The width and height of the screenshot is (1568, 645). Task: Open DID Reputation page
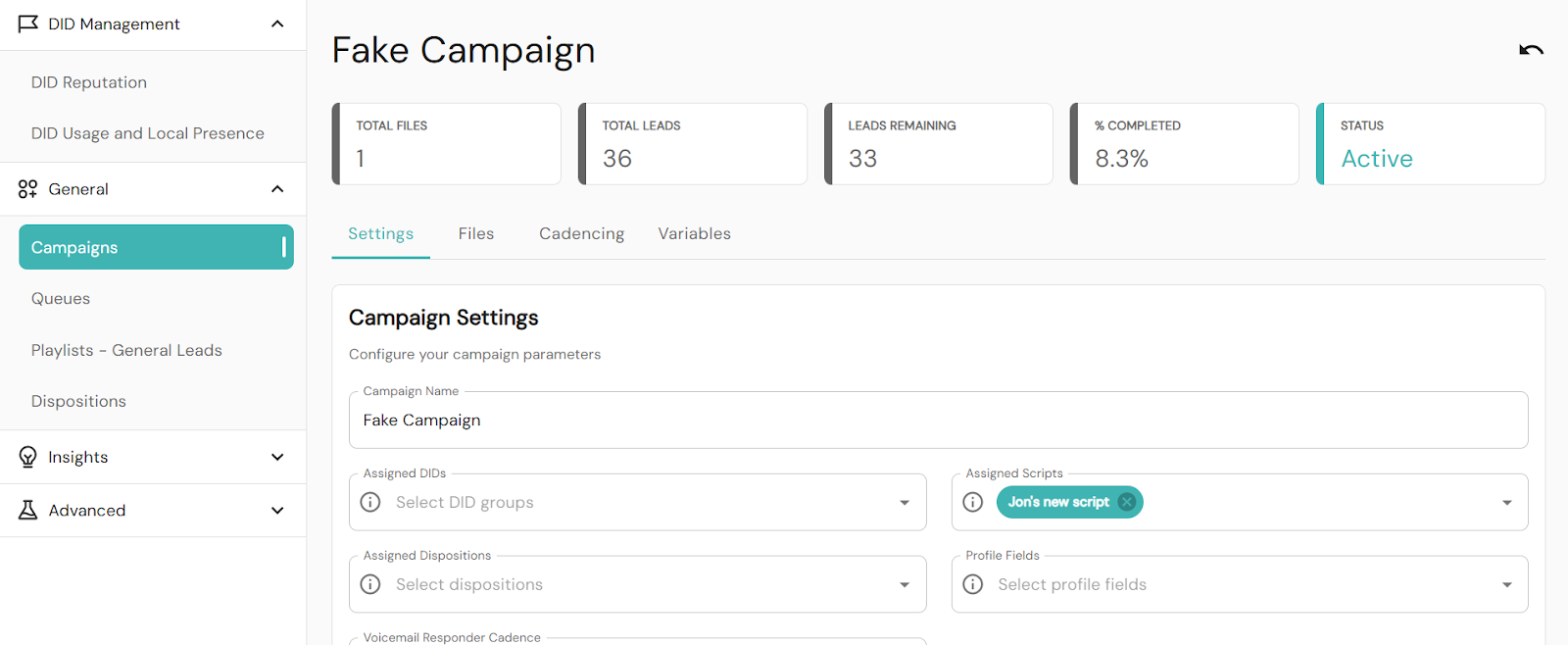tap(89, 82)
